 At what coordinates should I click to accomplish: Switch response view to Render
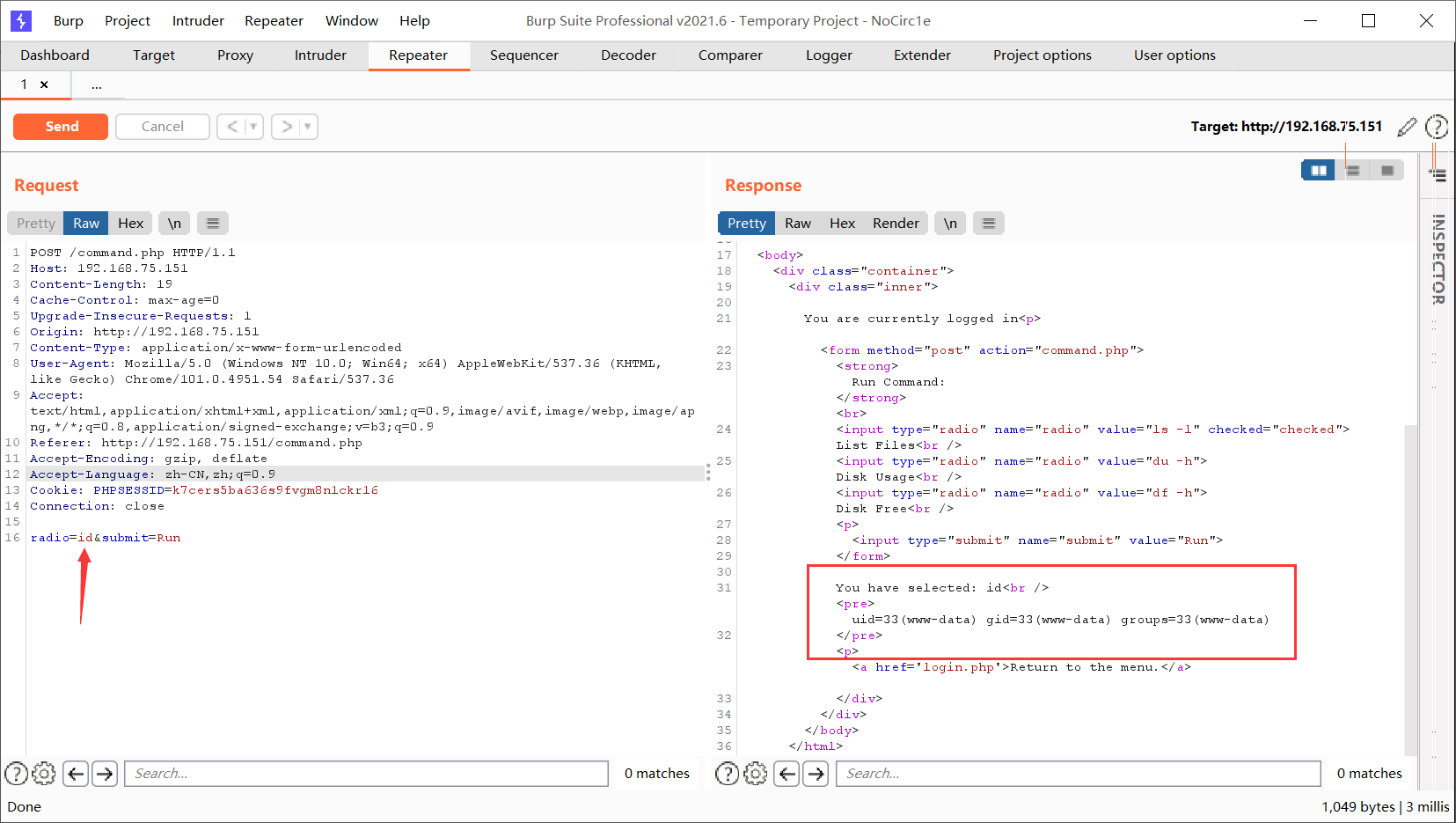(896, 224)
